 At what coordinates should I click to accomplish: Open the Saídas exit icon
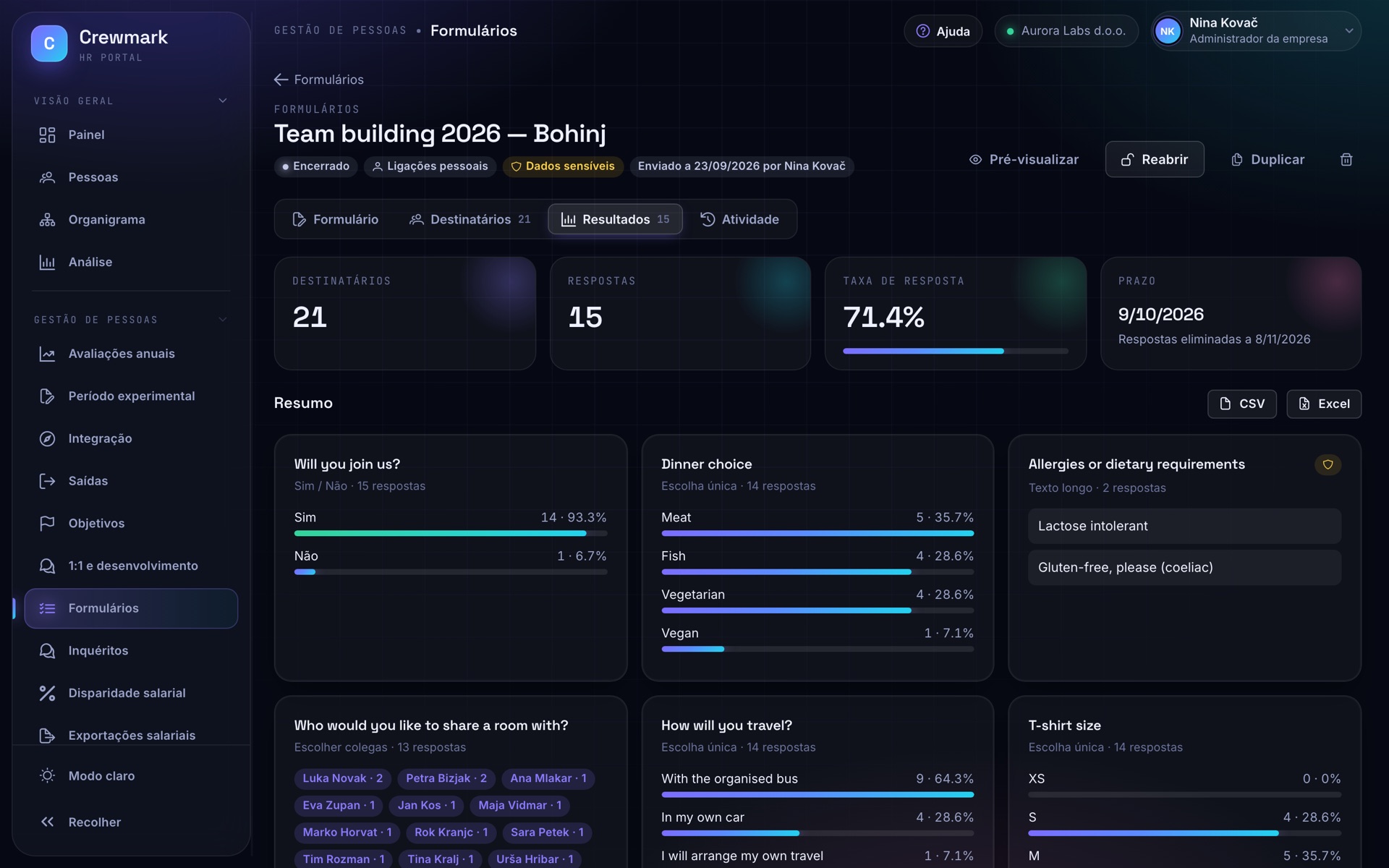47,481
